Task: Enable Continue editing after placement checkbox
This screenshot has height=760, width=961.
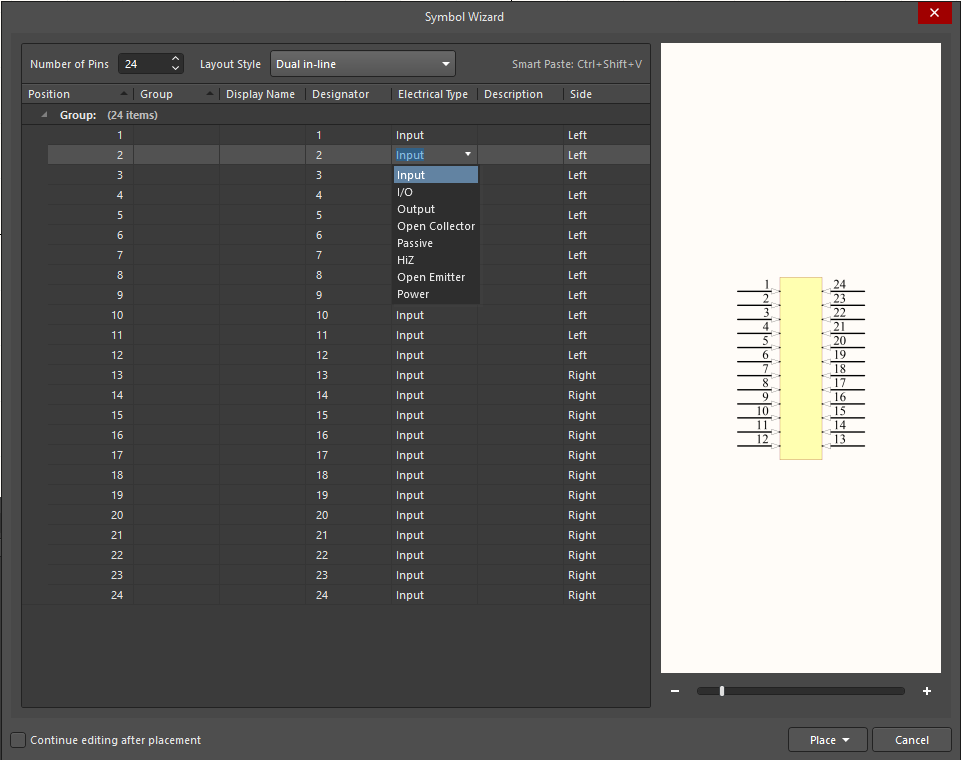Action: tap(18, 740)
